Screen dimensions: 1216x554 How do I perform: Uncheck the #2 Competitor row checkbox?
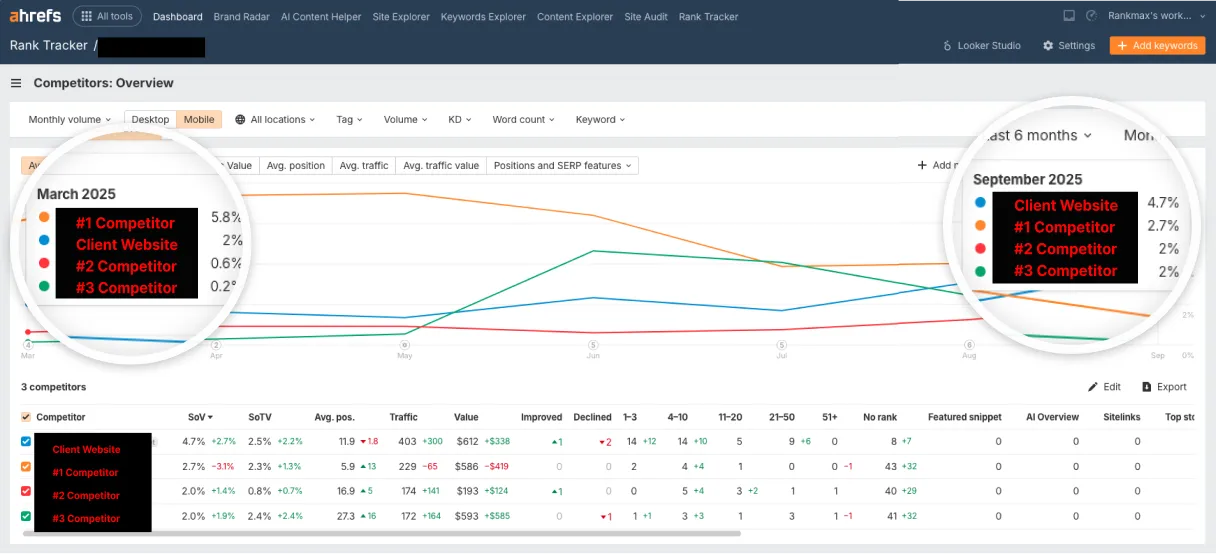point(26,490)
